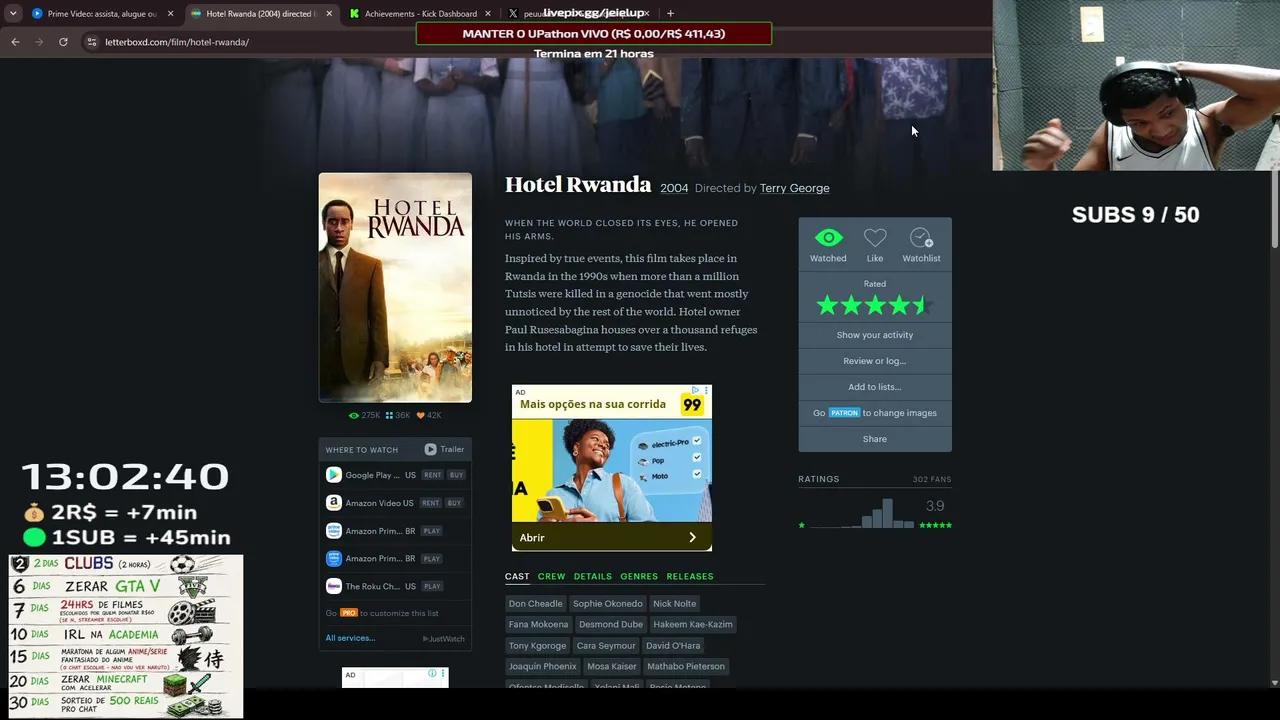Like the film with the heart icon
This screenshot has height=720, width=1280.
[875, 238]
